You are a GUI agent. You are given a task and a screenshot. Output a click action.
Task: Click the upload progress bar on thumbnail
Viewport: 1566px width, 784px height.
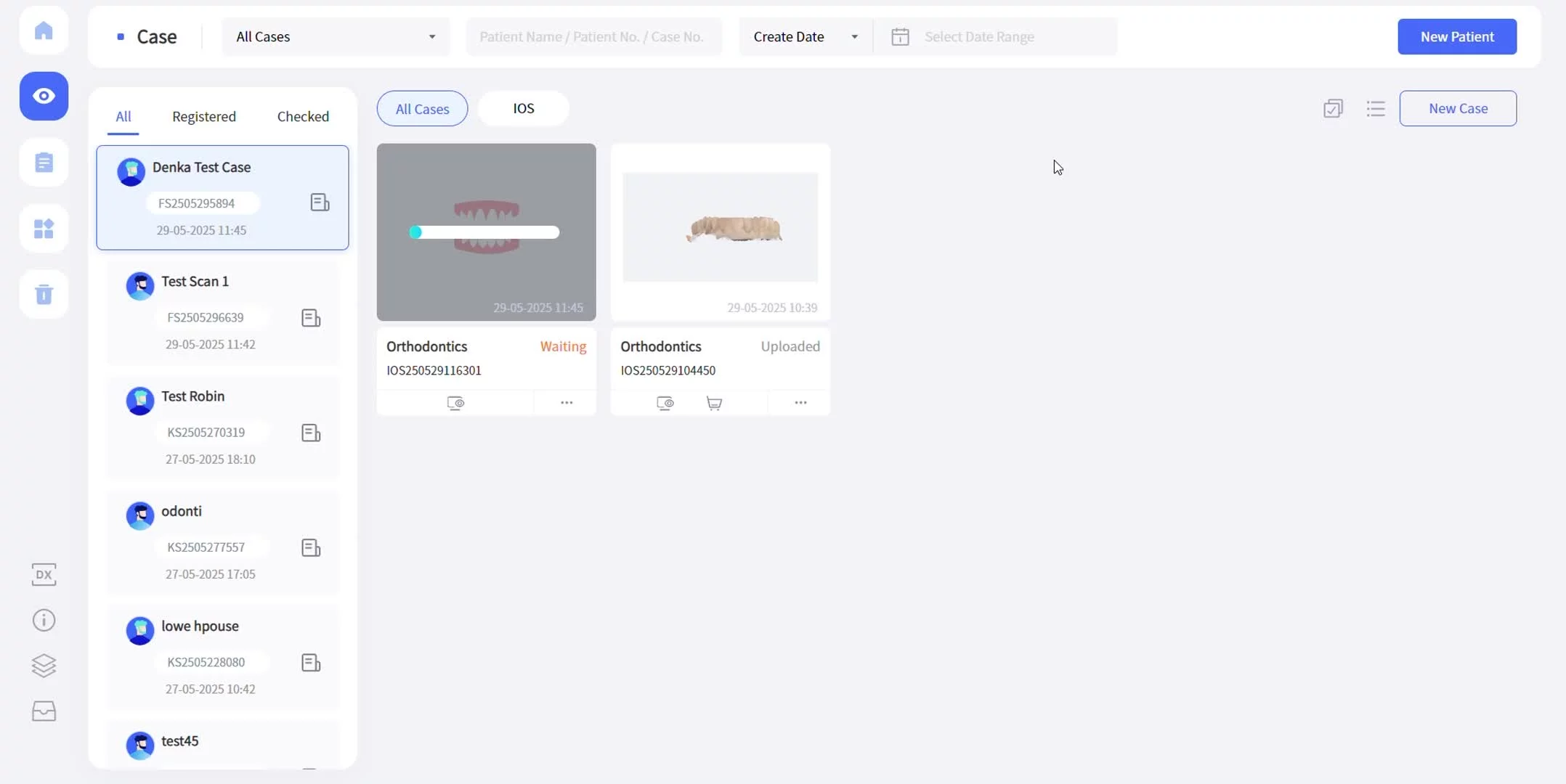tap(484, 232)
